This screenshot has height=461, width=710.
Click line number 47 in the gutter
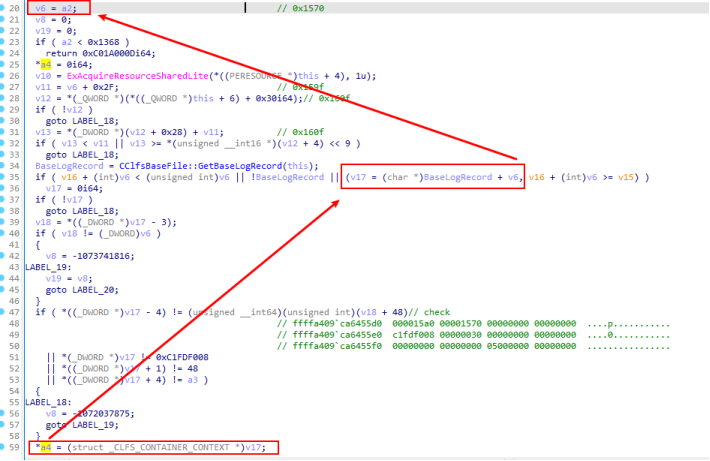pos(14,312)
